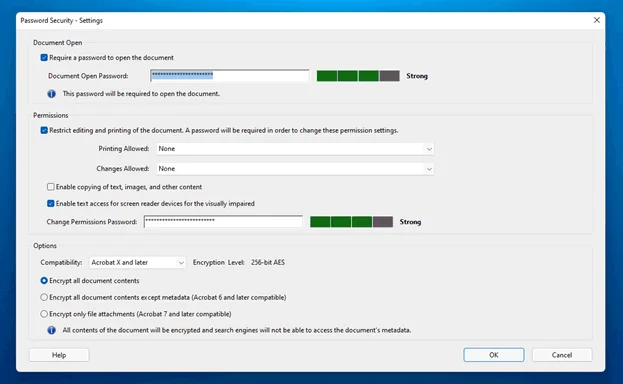This screenshot has height=384, width=623.
Task: Click the Help button
Action: (x=59, y=355)
